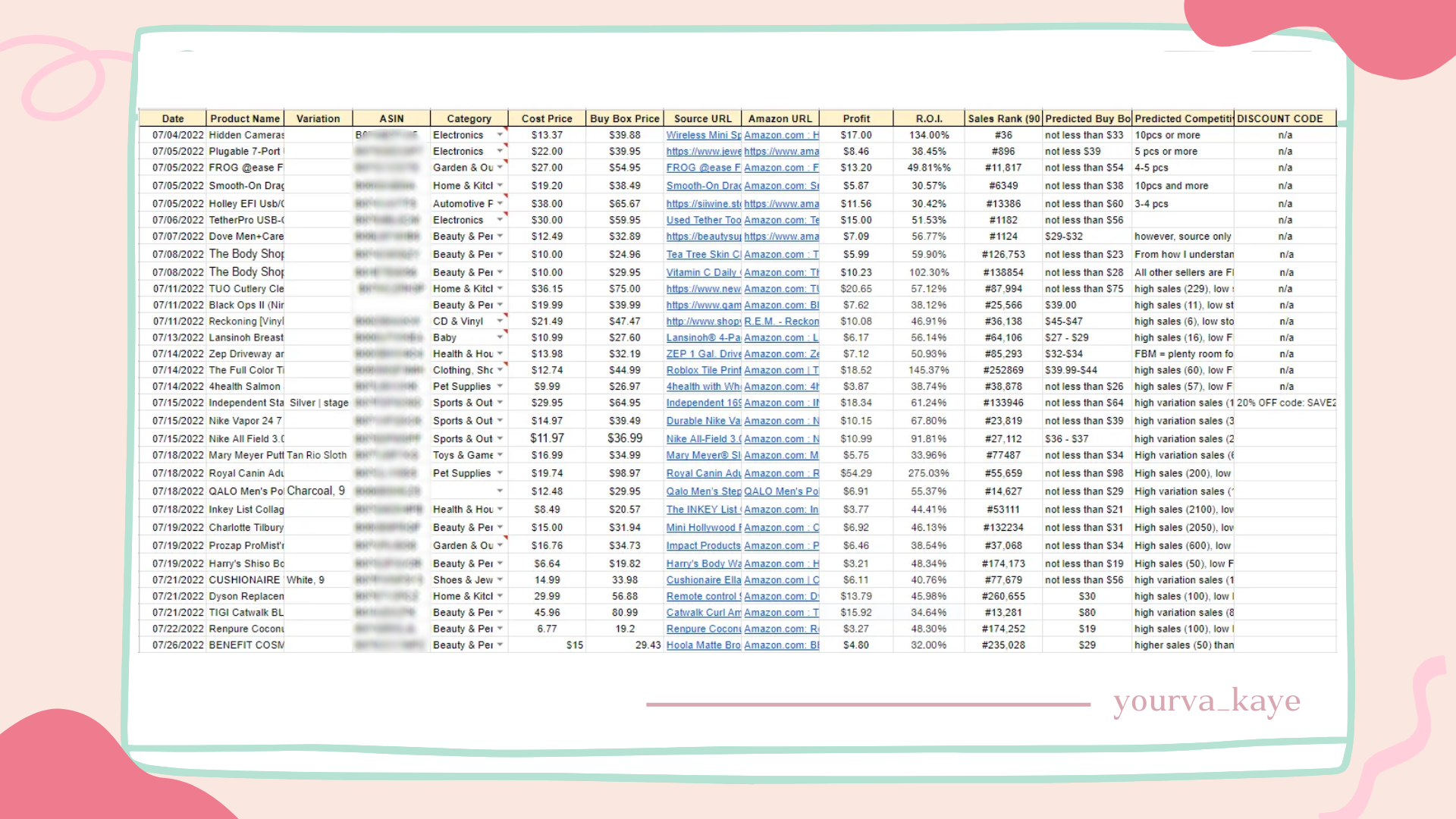Image resolution: width=1456 pixels, height=819 pixels.
Task: Expand Shoes & Jew dropdown in CUSHIONAIRE row
Action: pos(500,580)
